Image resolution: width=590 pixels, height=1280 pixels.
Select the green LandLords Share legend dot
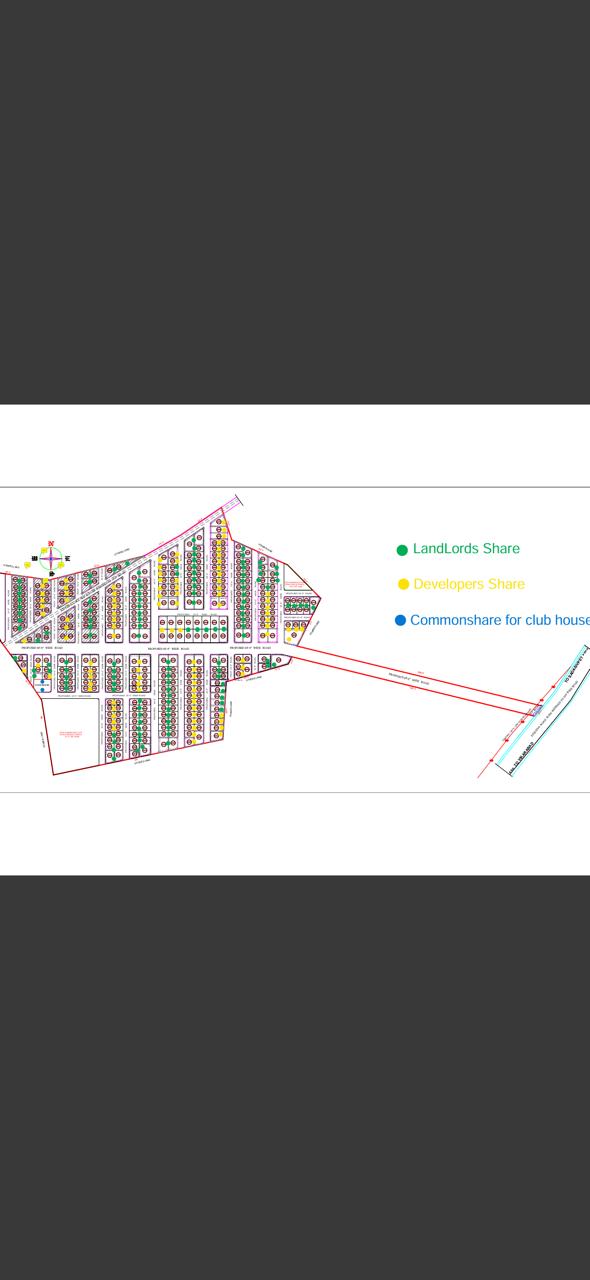(x=402, y=550)
